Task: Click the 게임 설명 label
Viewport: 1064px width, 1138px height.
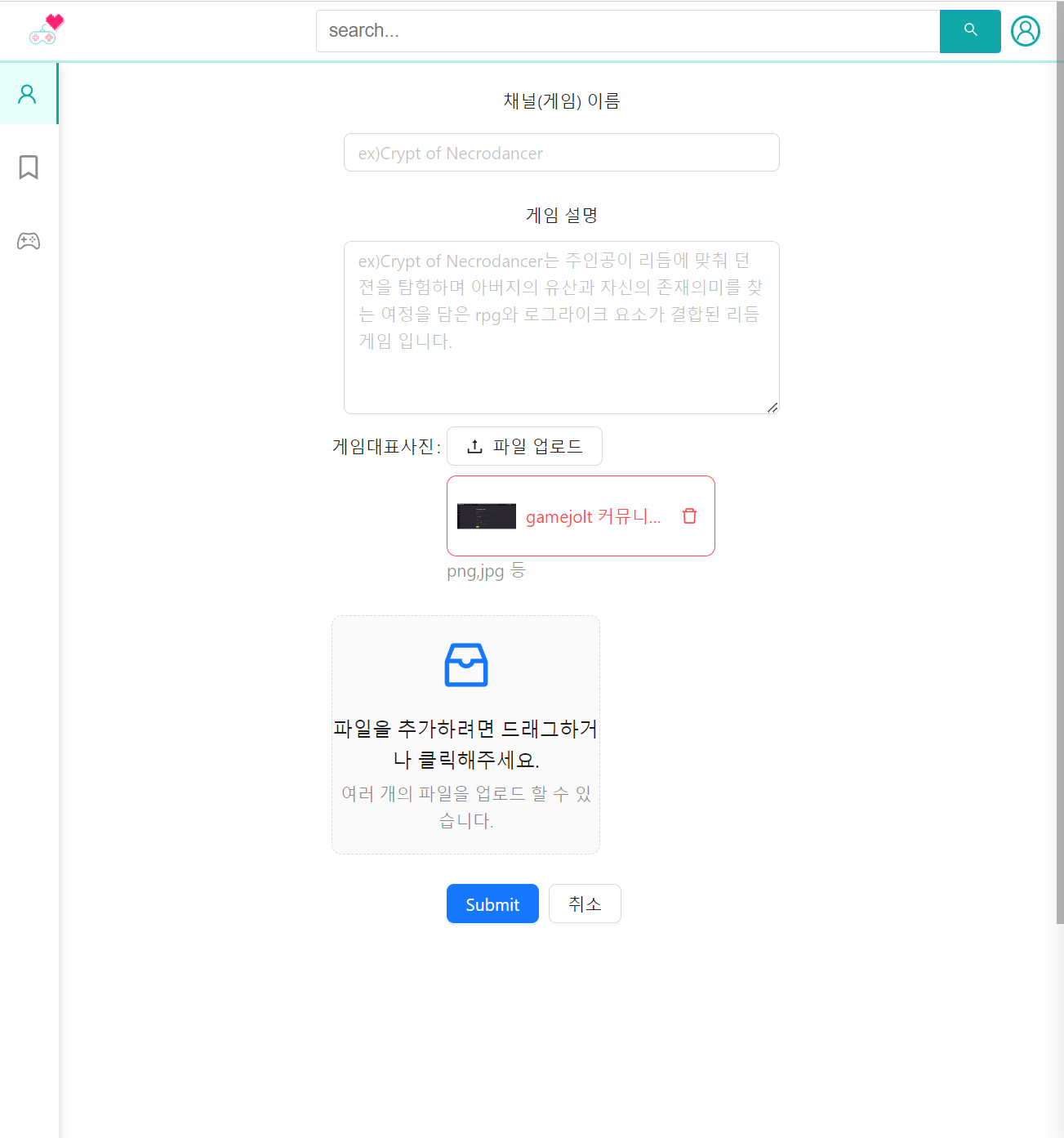Action: point(562,215)
